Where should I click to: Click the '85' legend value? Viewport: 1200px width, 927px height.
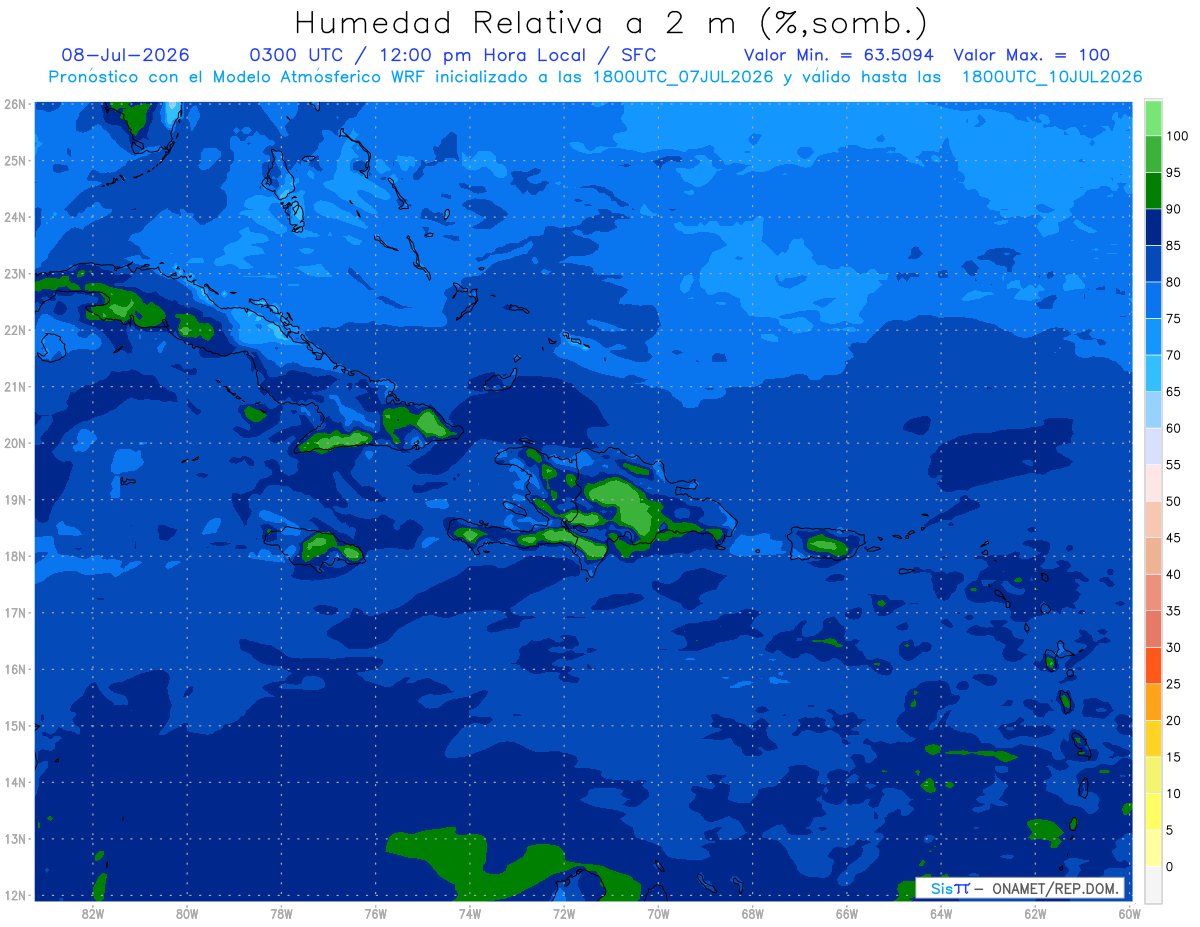[x=1173, y=246]
